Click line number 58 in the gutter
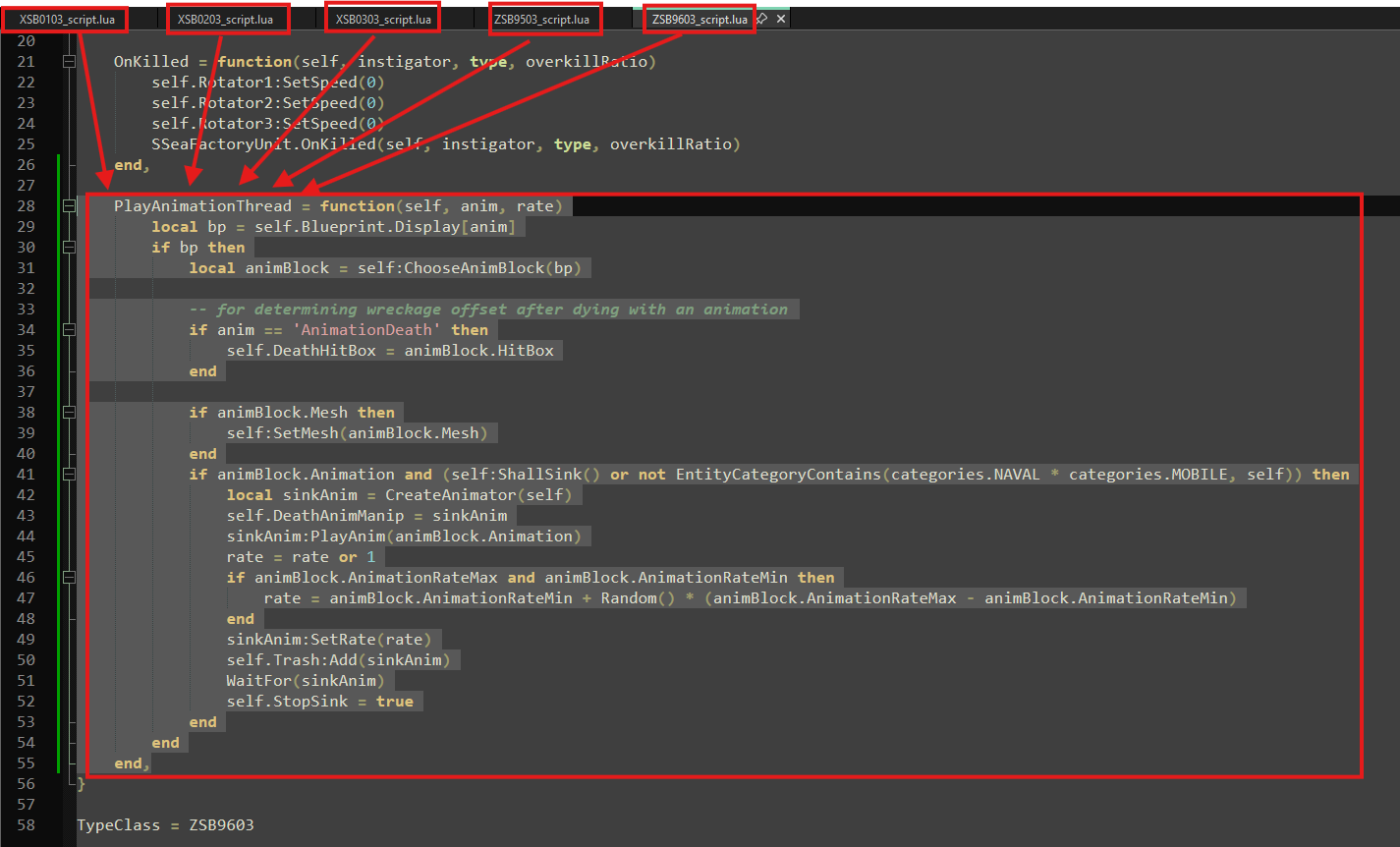The width and height of the screenshot is (1400, 847). [26, 825]
